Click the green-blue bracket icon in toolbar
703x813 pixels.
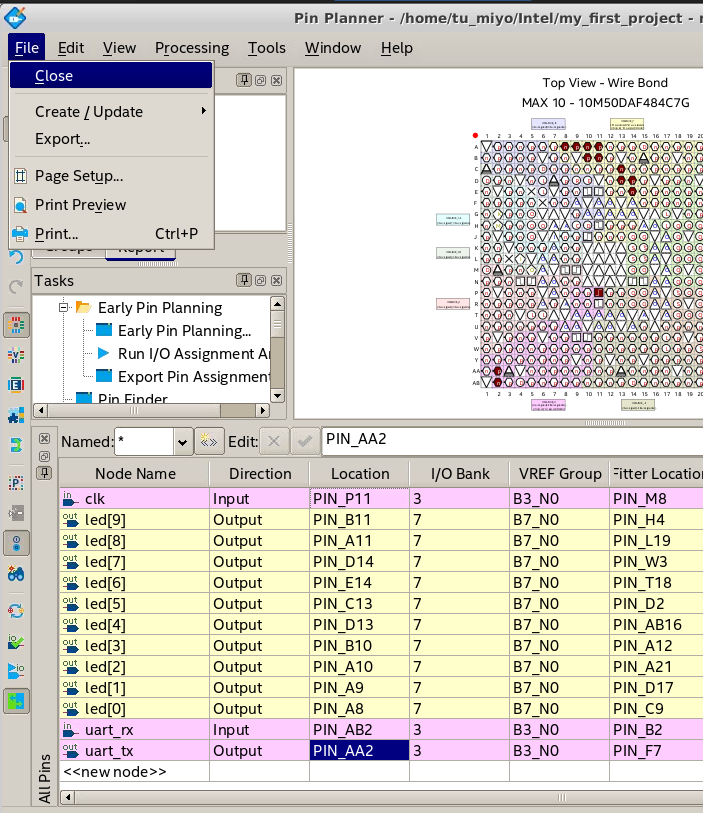click(x=16, y=445)
